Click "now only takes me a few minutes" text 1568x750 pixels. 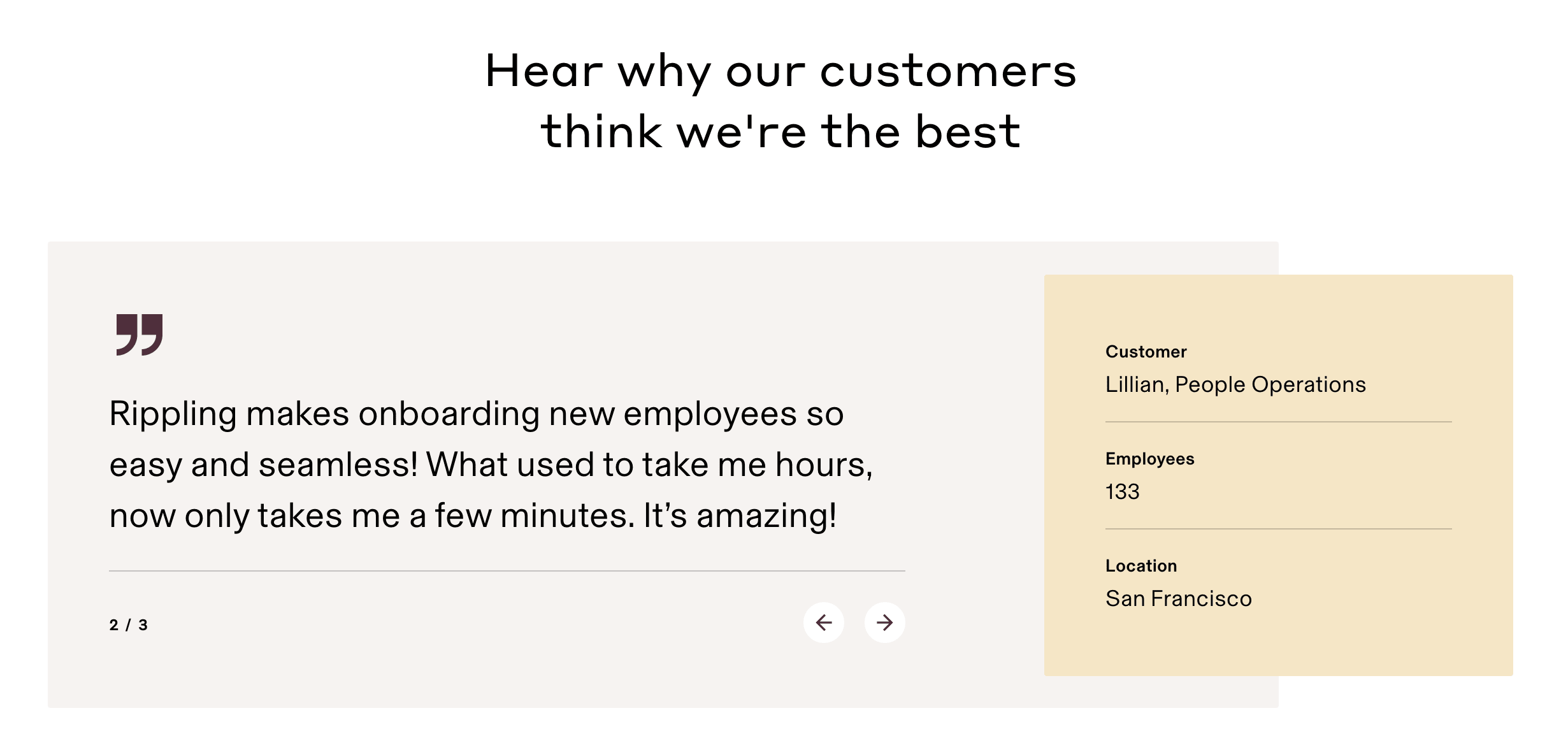(371, 516)
